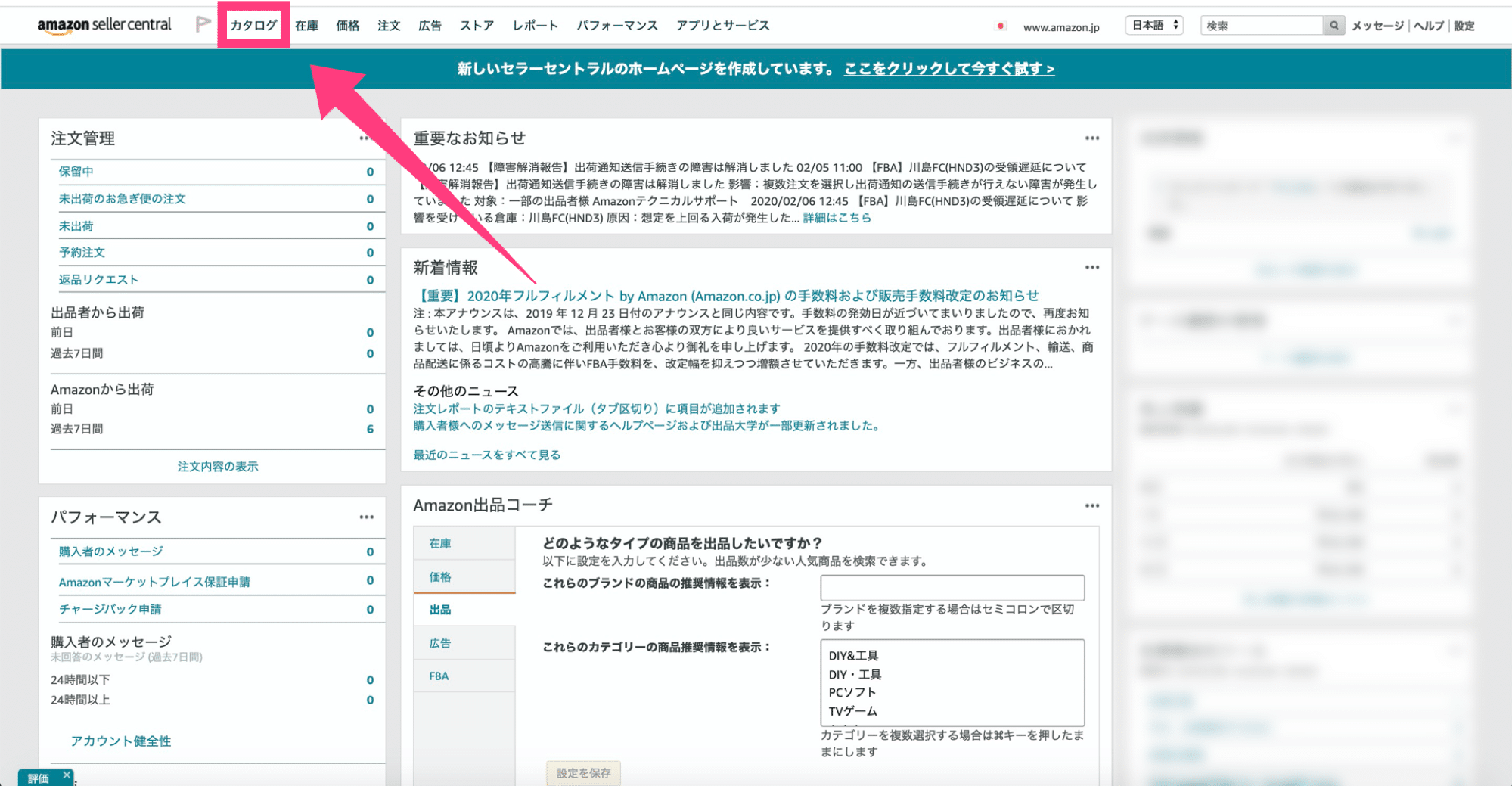Open 予約注文 link

(82, 253)
